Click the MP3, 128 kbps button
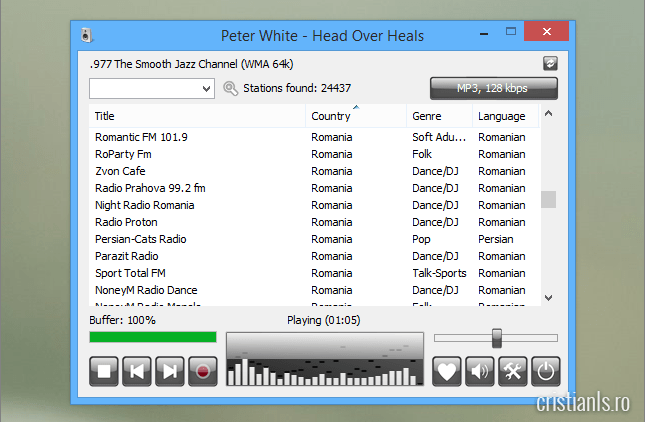 [493, 89]
